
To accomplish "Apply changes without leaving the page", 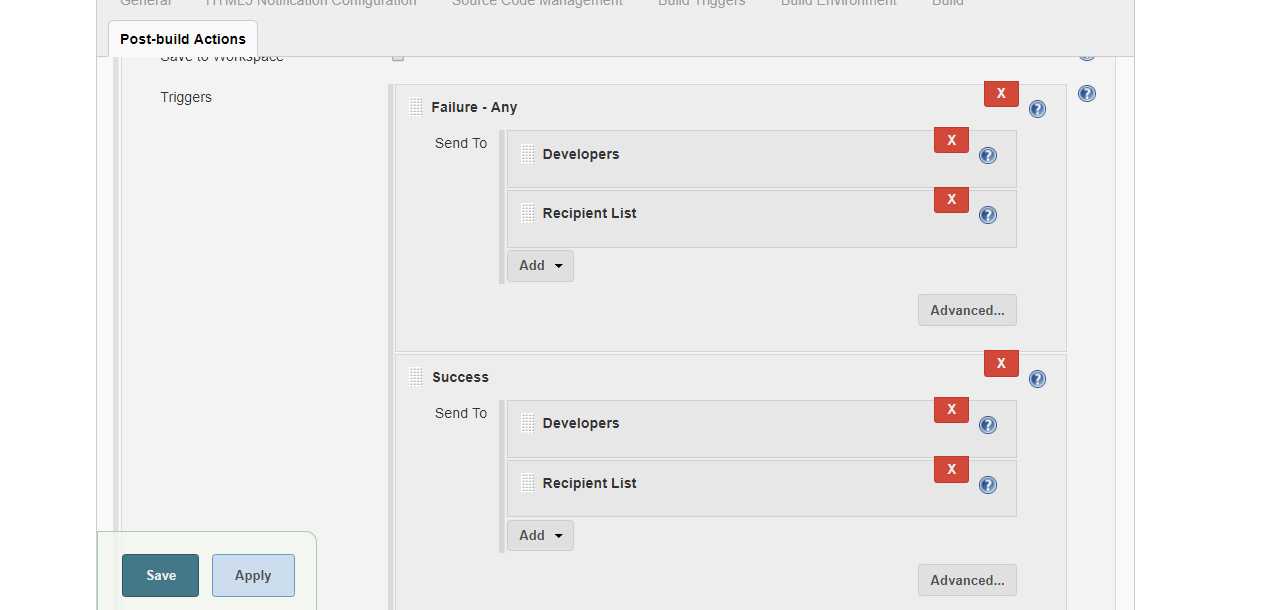I will tap(253, 575).
